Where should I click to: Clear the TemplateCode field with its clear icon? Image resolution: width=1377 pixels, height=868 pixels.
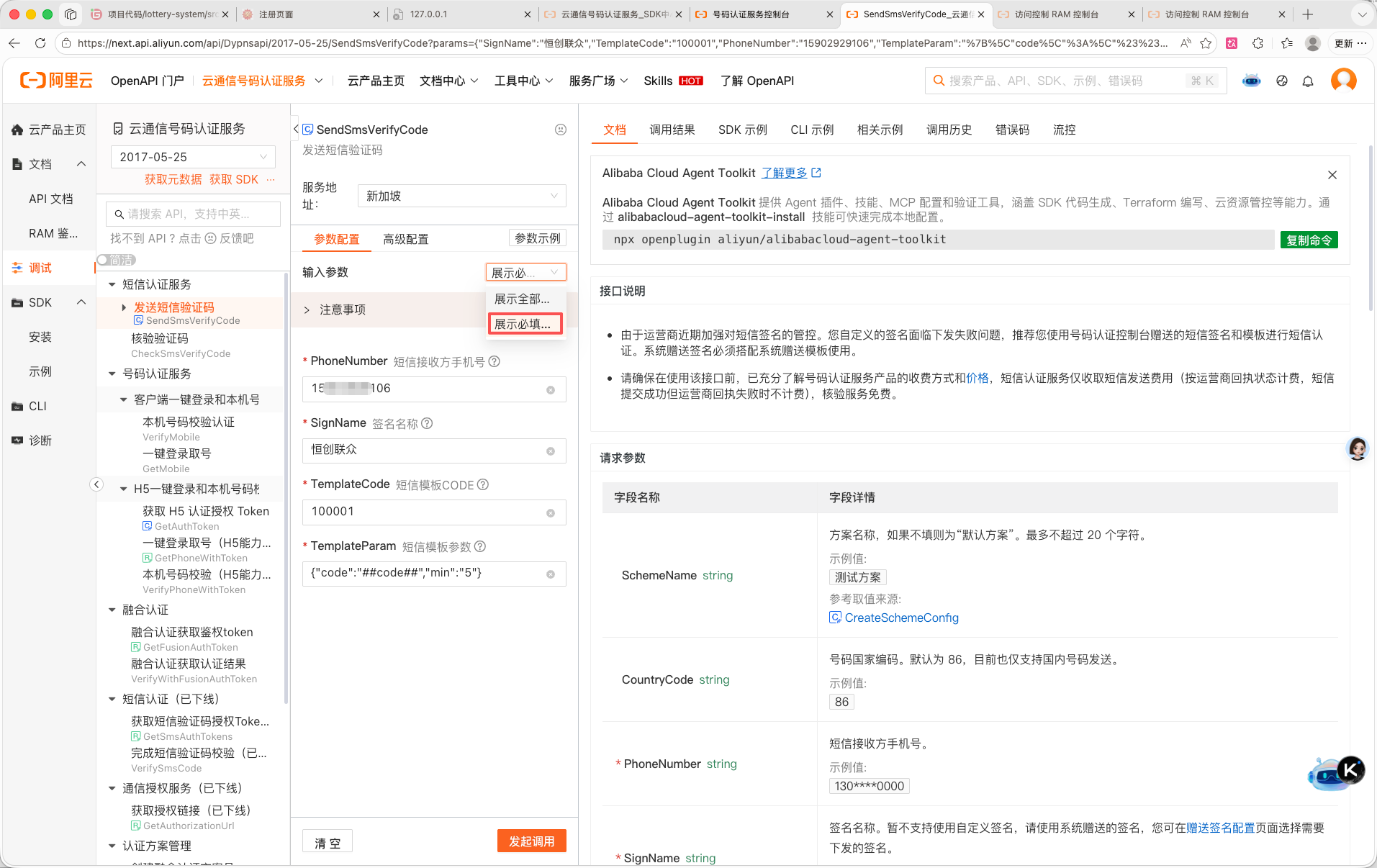point(551,513)
